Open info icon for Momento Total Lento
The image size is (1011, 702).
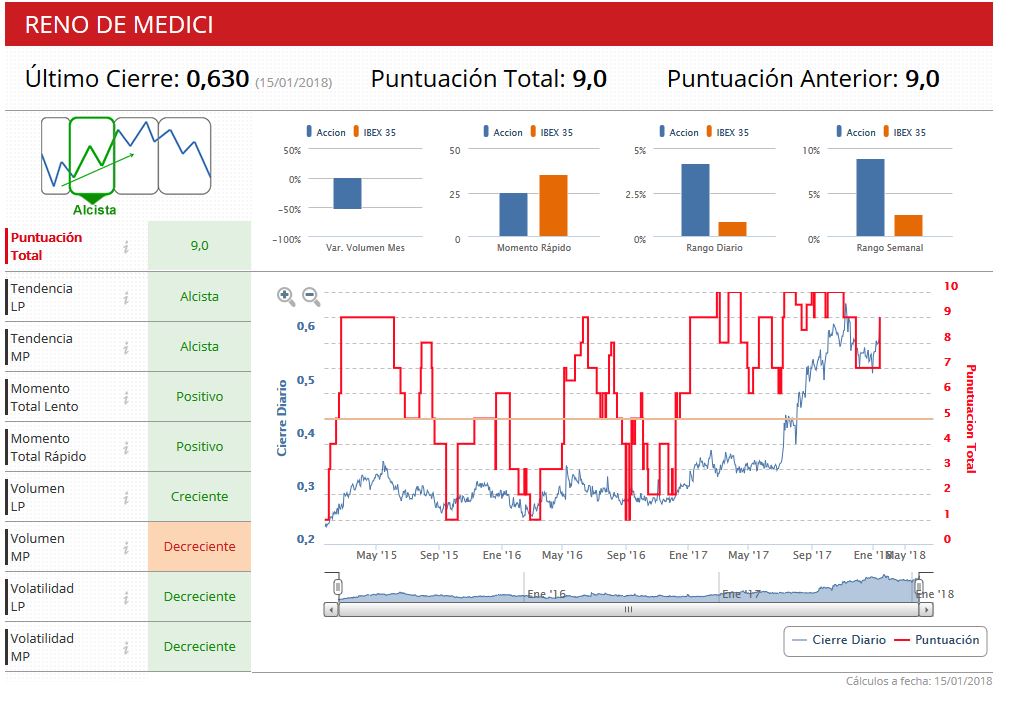[126, 398]
